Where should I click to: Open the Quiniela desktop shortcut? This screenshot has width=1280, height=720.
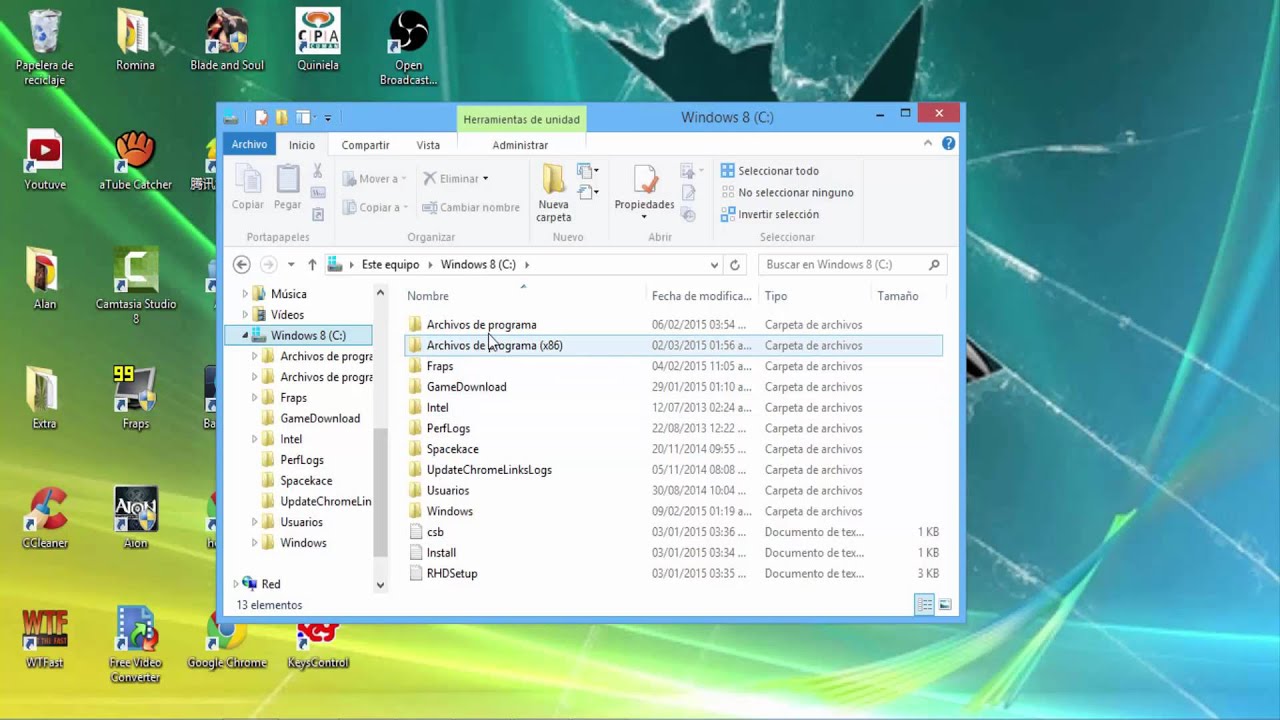pos(318,40)
